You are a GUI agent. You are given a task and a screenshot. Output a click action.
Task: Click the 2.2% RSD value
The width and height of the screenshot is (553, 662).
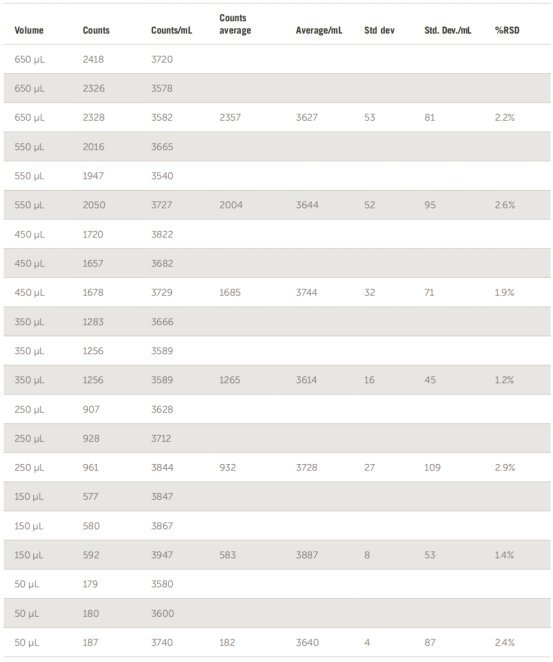click(504, 118)
